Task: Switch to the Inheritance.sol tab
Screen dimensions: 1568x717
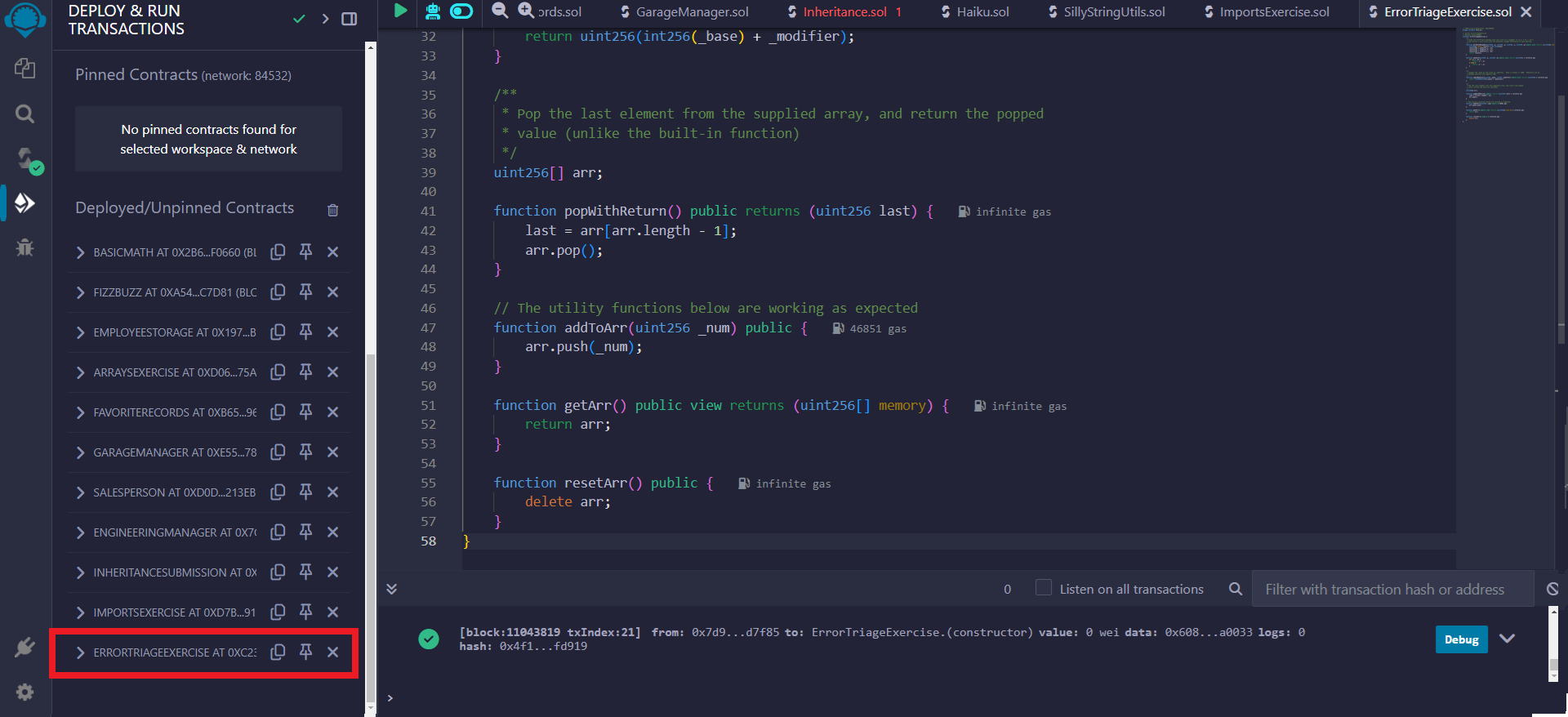Action: pos(844,11)
